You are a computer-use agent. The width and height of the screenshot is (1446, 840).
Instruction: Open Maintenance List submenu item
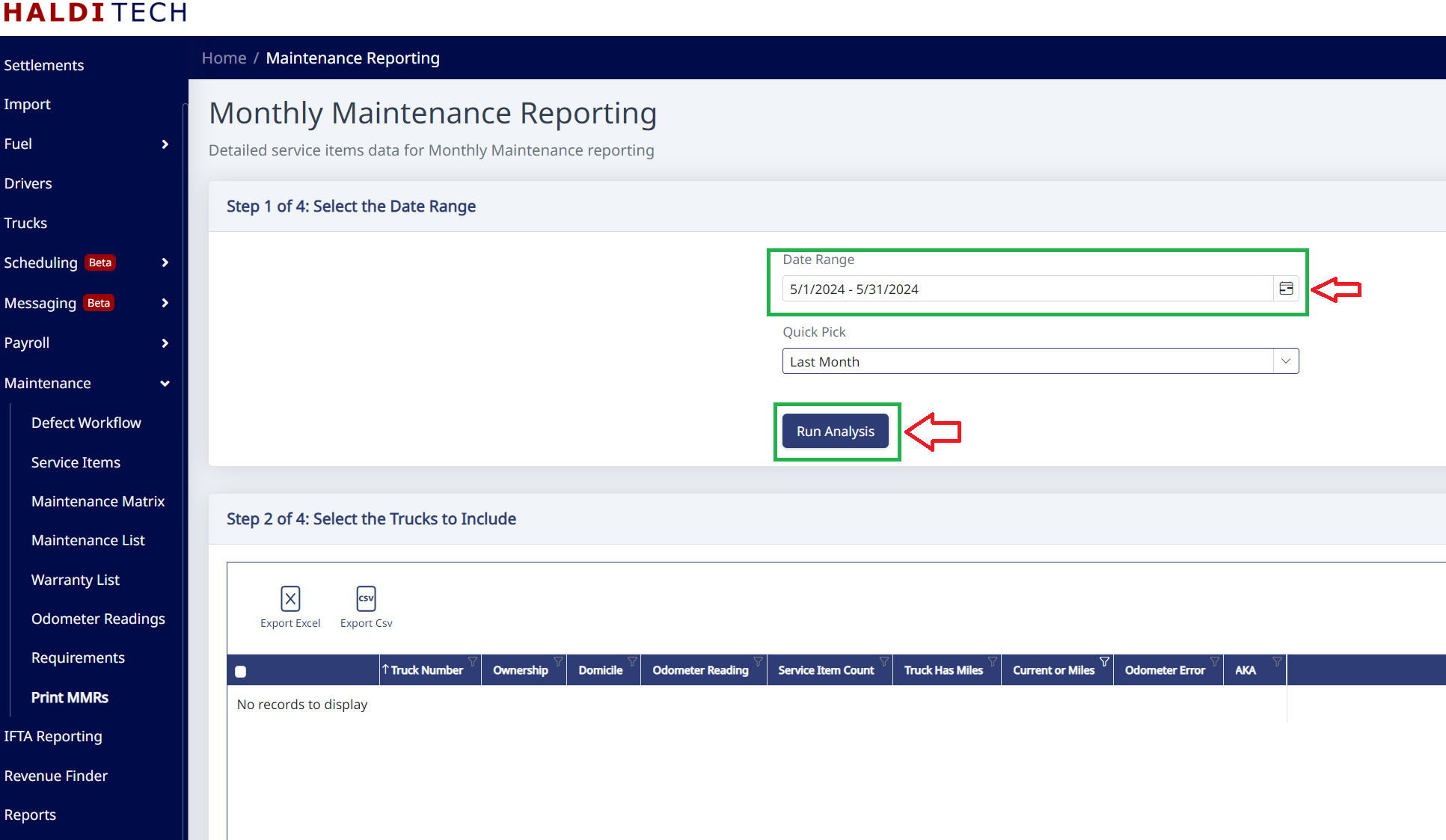coord(88,540)
